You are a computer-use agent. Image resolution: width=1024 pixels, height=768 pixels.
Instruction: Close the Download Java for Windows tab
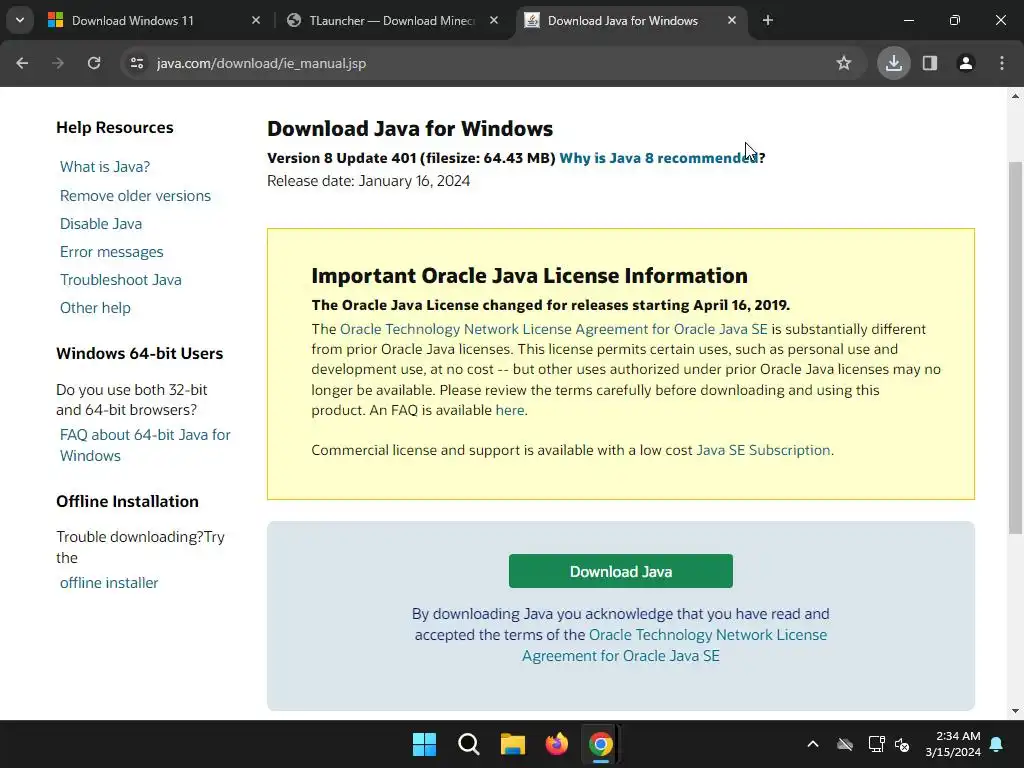click(732, 20)
